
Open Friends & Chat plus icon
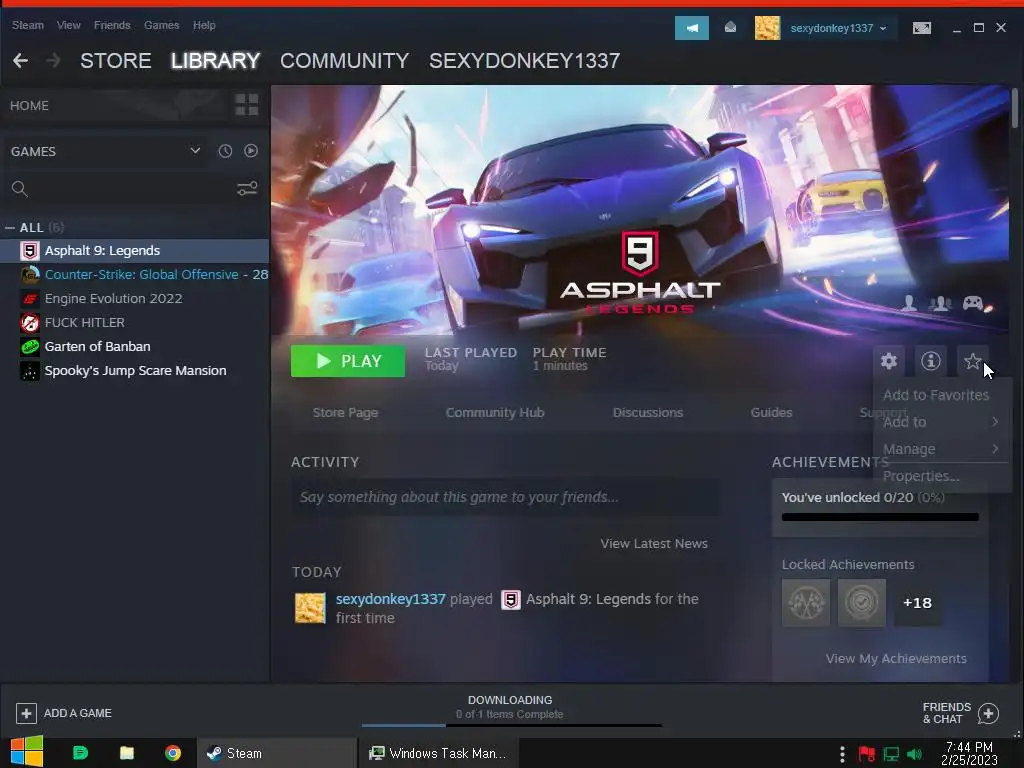[988, 713]
